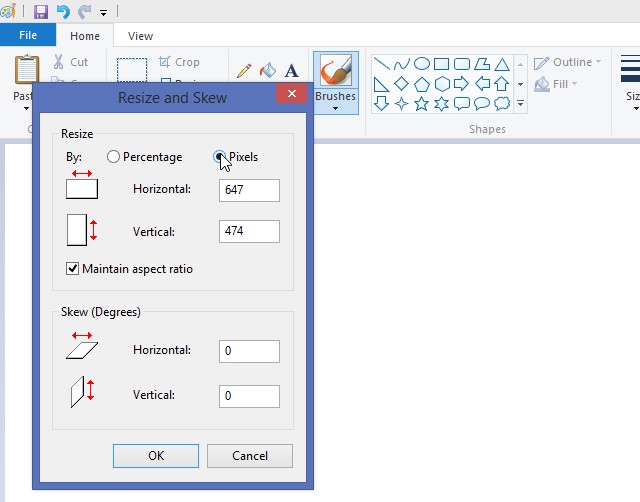The height and width of the screenshot is (502, 640).
Task: Select the Five-point star shape
Action: pyautogui.click(x=422, y=104)
